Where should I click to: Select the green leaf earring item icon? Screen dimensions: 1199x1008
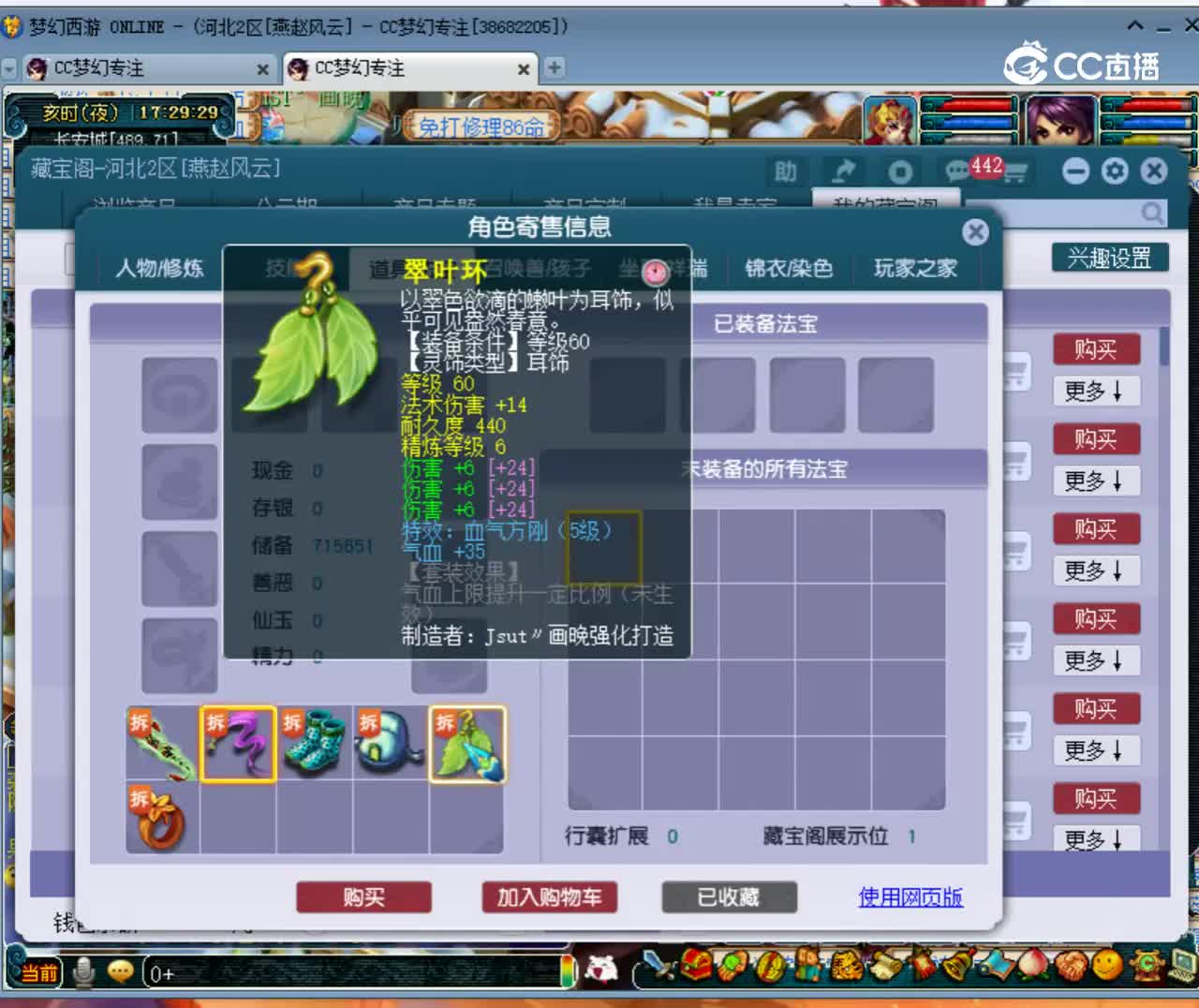467,744
